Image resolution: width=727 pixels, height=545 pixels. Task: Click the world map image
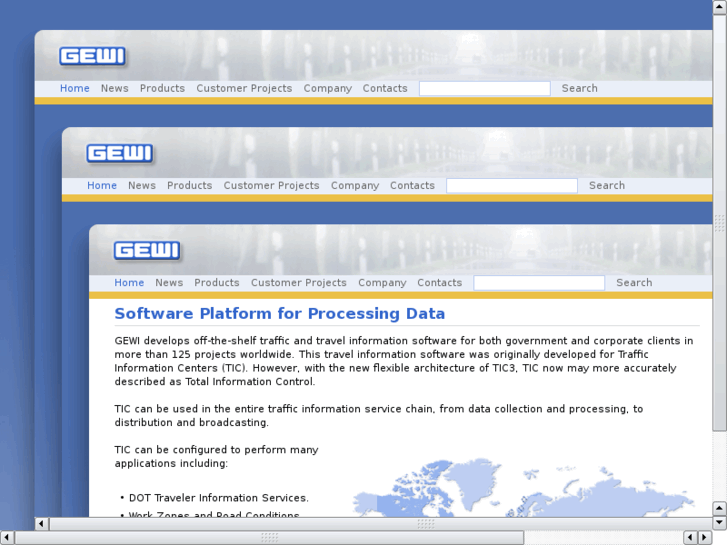pos(524,487)
